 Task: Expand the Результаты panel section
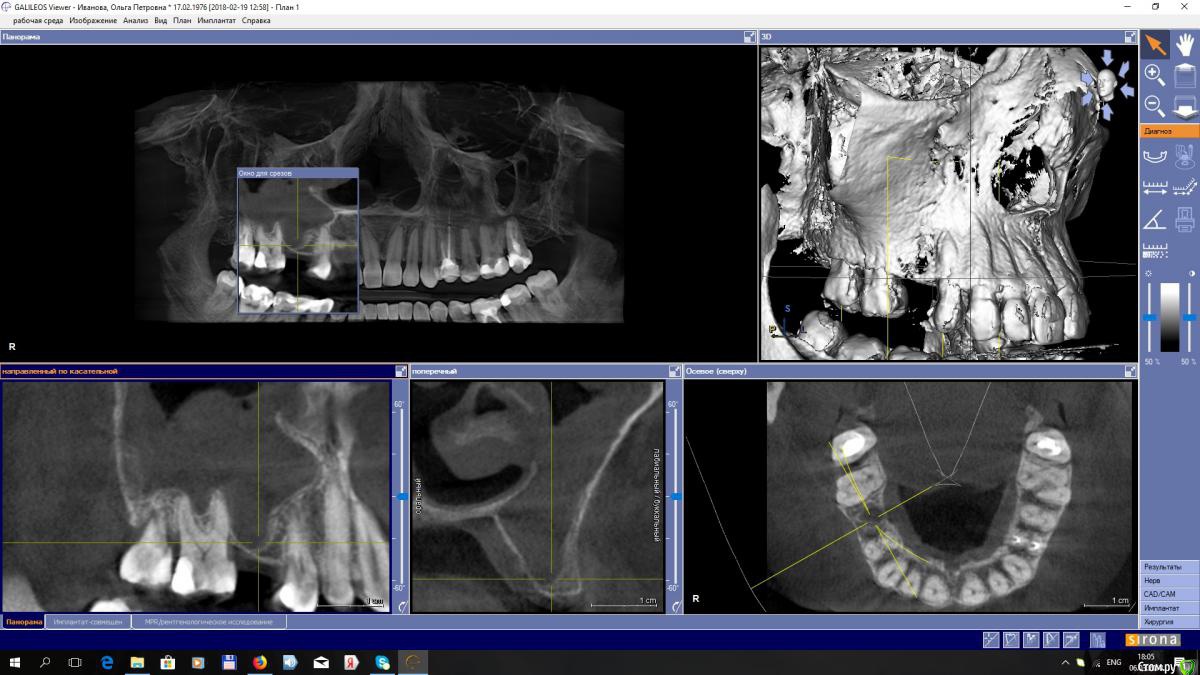tap(1169, 567)
